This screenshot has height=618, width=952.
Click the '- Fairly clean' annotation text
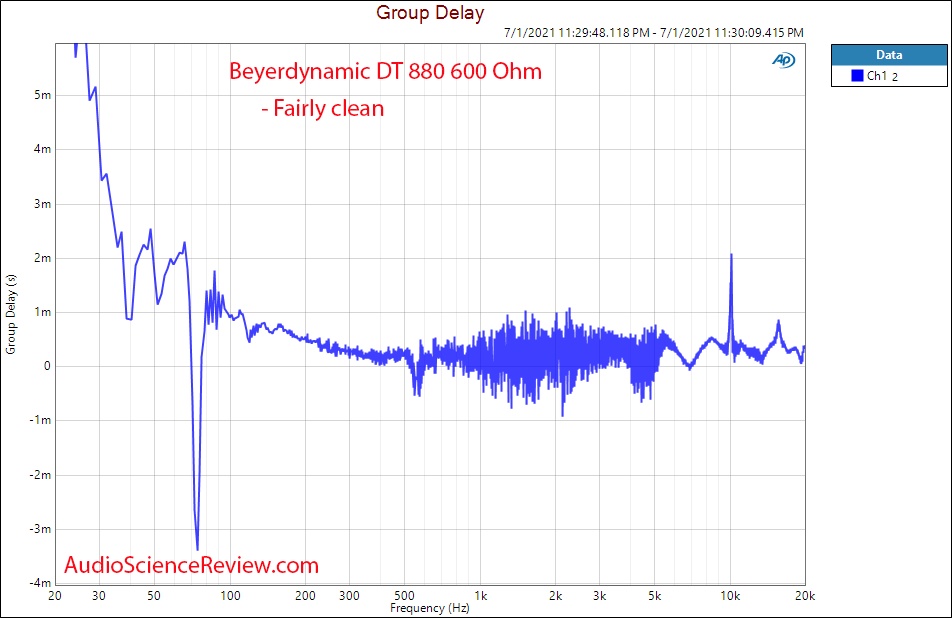[322, 109]
